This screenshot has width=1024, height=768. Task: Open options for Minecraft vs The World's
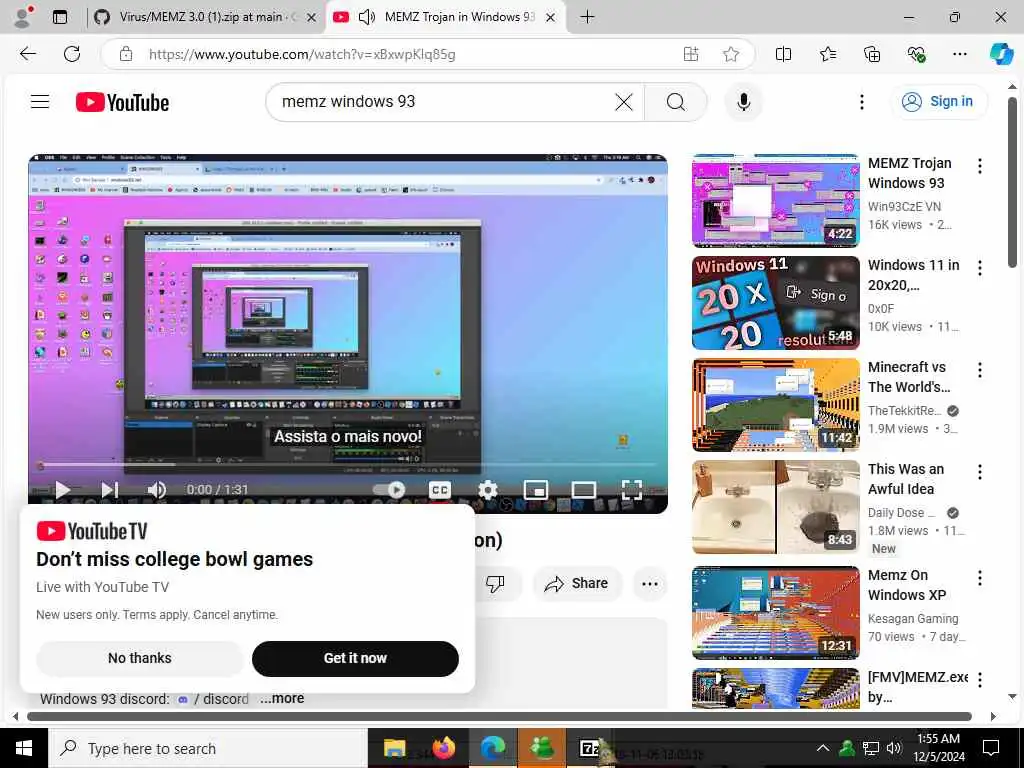[x=980, y=370]
